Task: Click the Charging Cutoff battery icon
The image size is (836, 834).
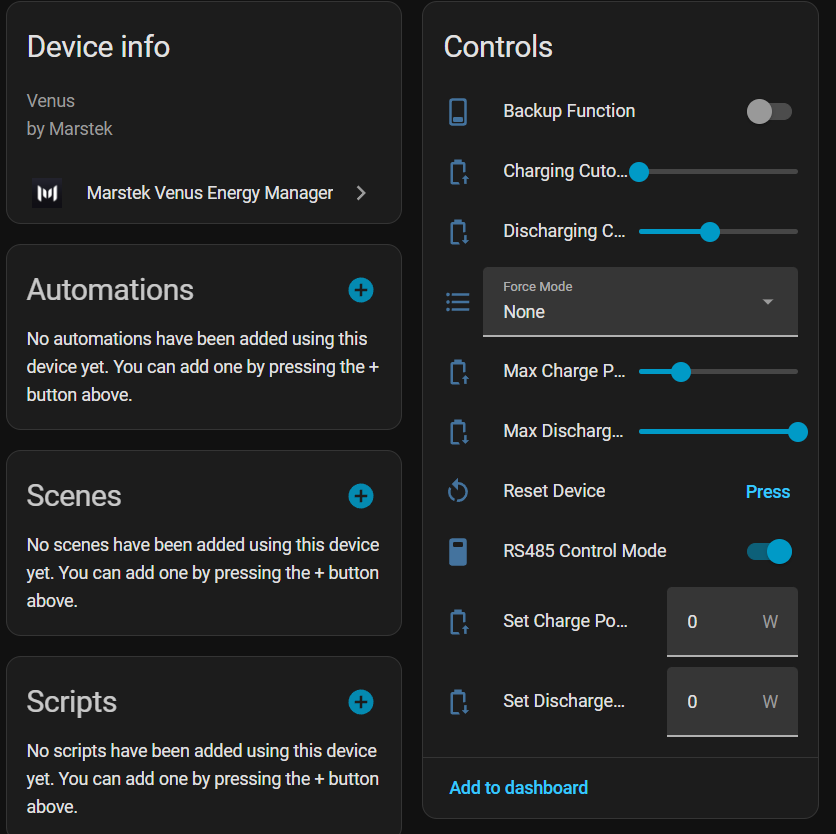Action: click(x=458, y=171)
